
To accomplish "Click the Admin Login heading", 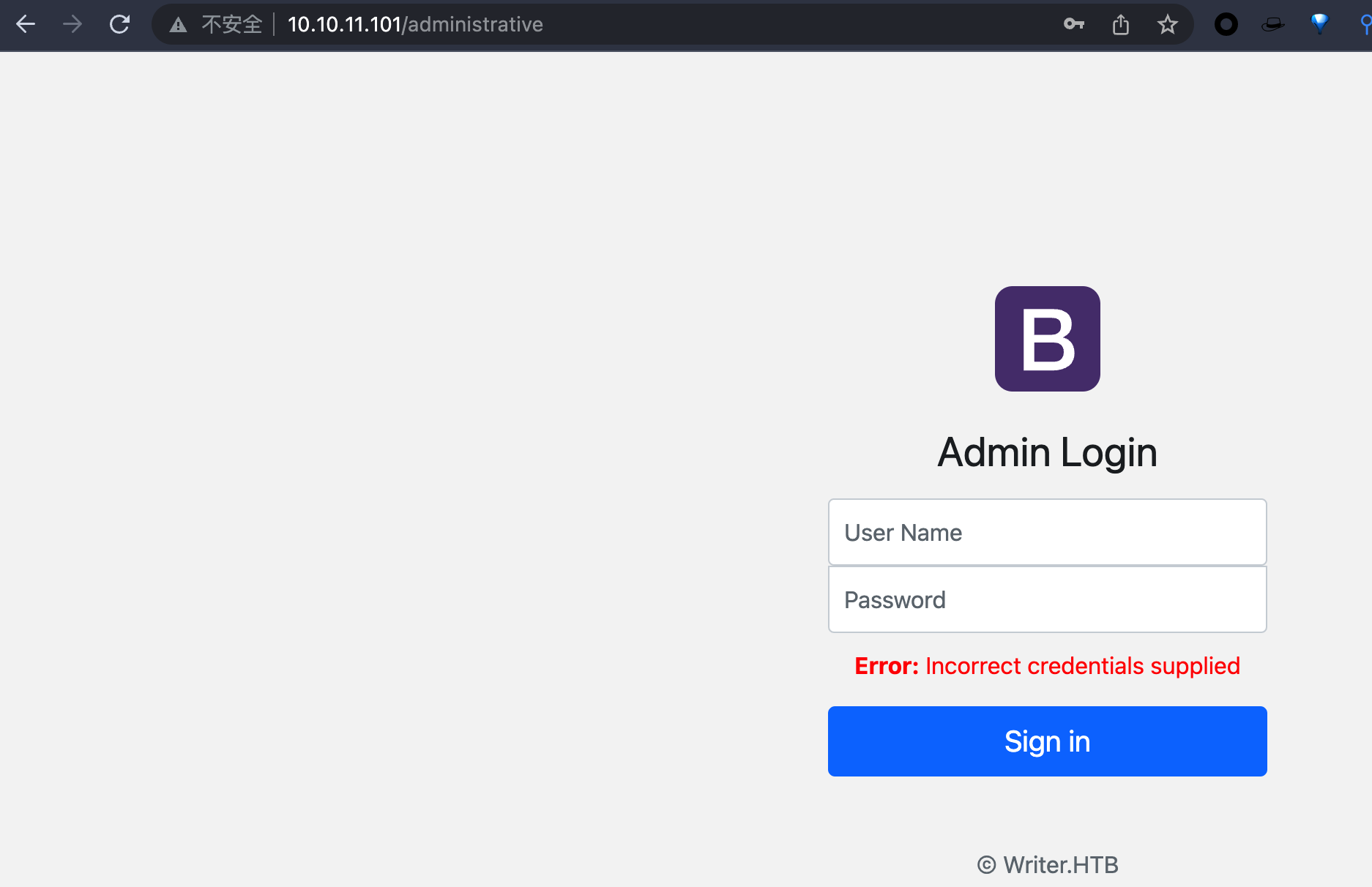I will [x=1048, y=452].
